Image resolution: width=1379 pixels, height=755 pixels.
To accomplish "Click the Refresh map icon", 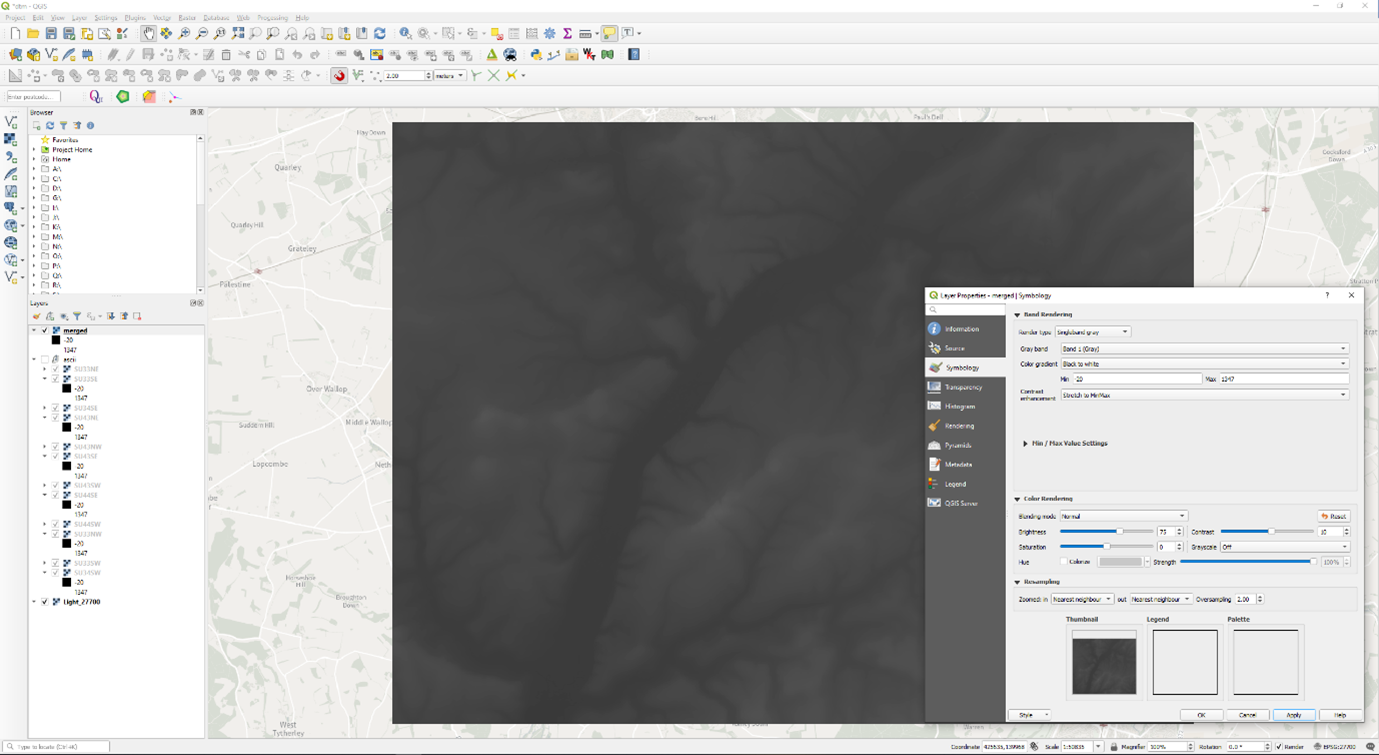I will pos(380,34).
